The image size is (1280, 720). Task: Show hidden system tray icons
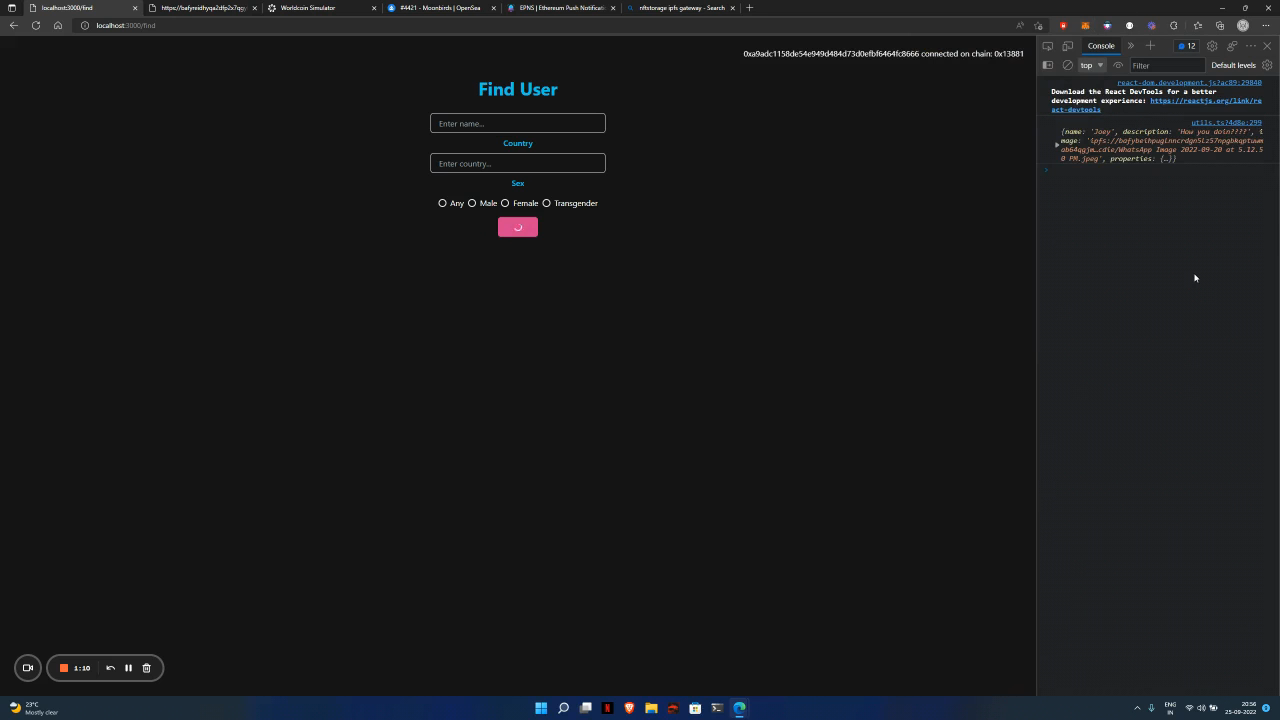[1137, 708]
